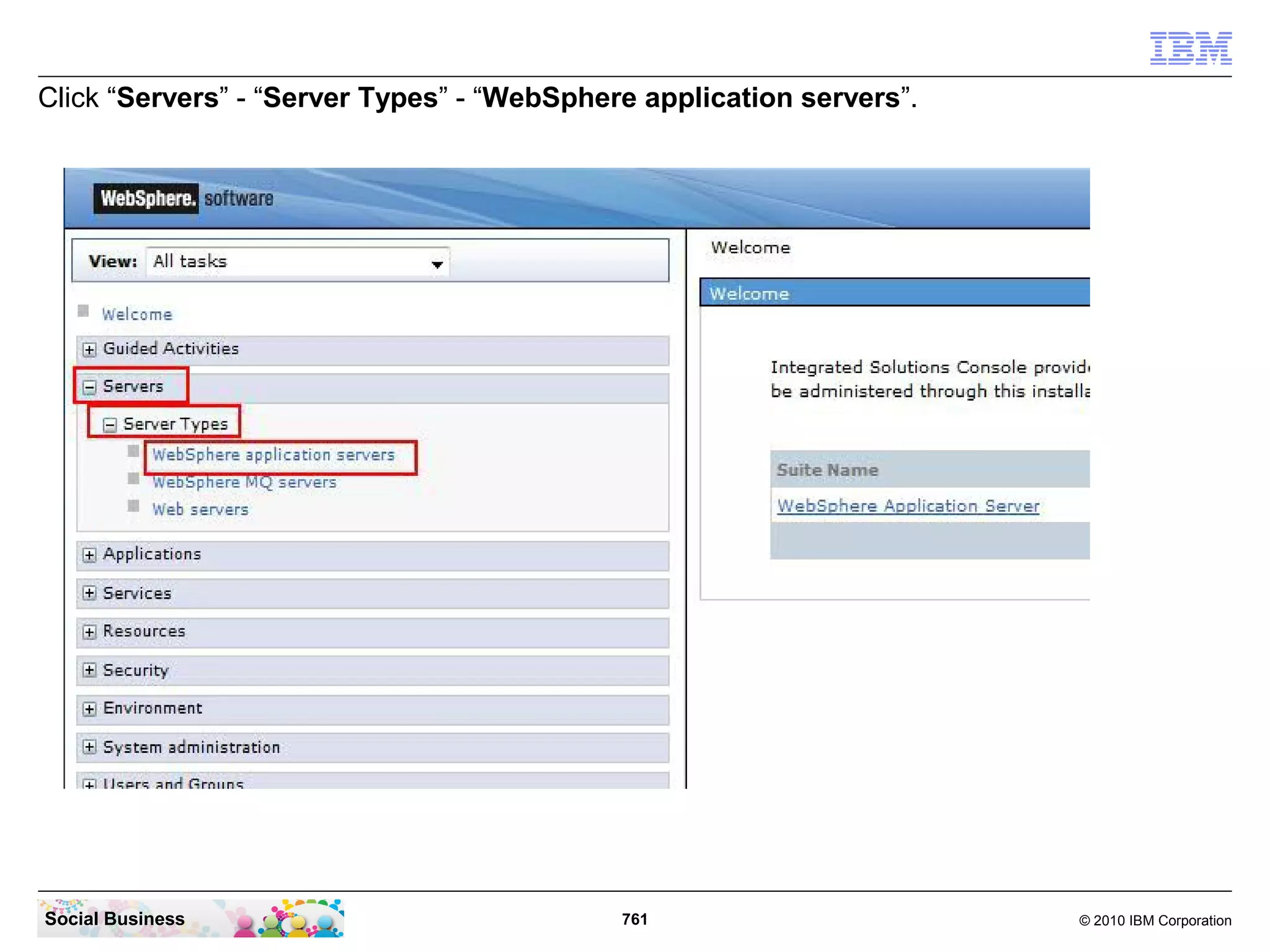Click the Services label

point(137,593)
